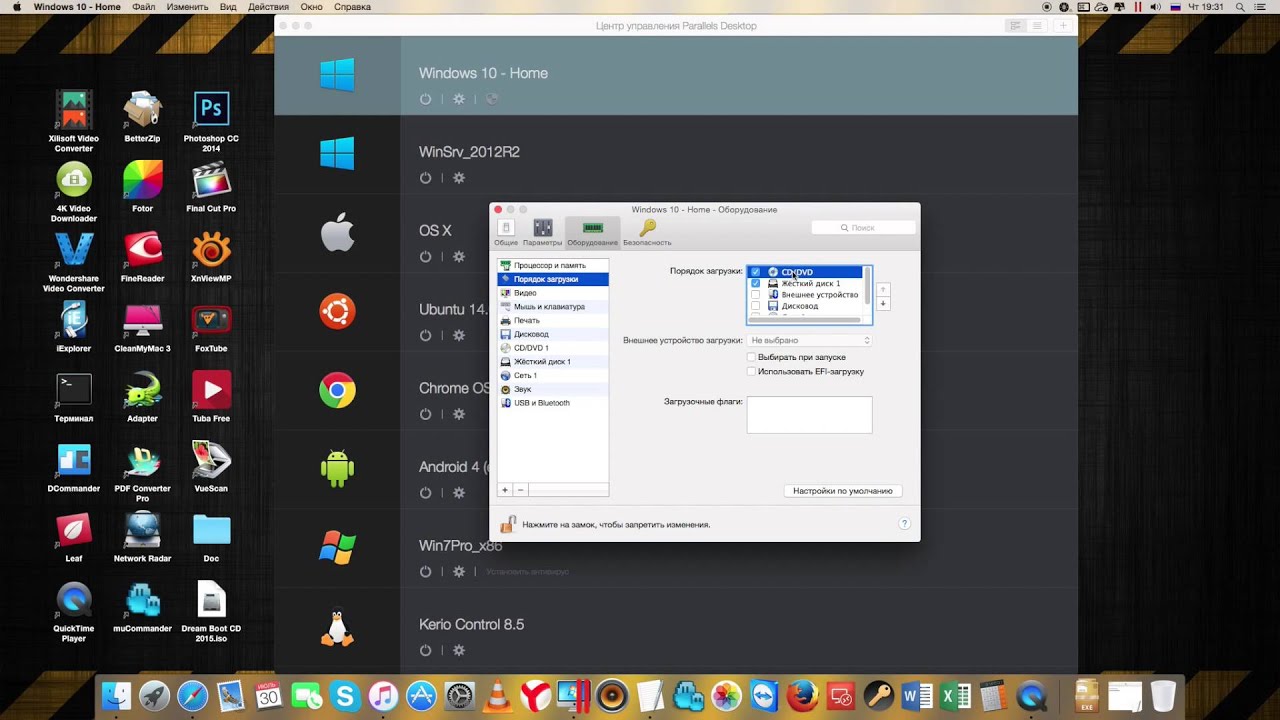Click the Загрузочные флаги text field
1280x720 pixels.
(809, 415)
